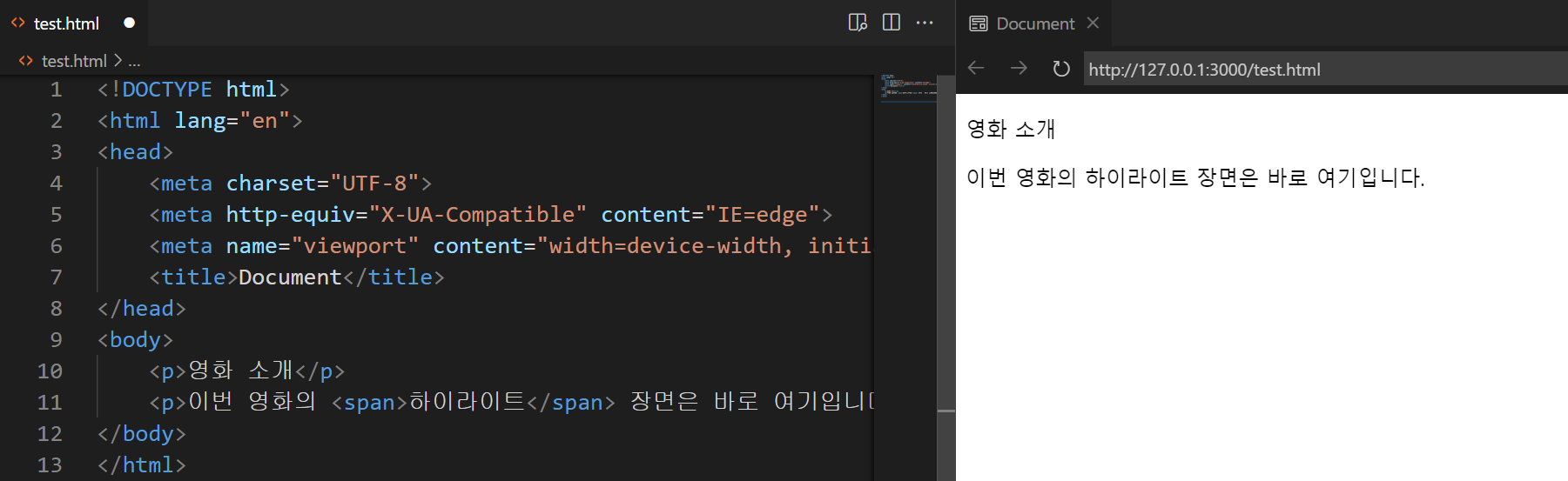This screenshot has width=1568, height=481.
Task: Select test.html in the breadcrumb
Action: pyautogui.click(x=74, y=61)
